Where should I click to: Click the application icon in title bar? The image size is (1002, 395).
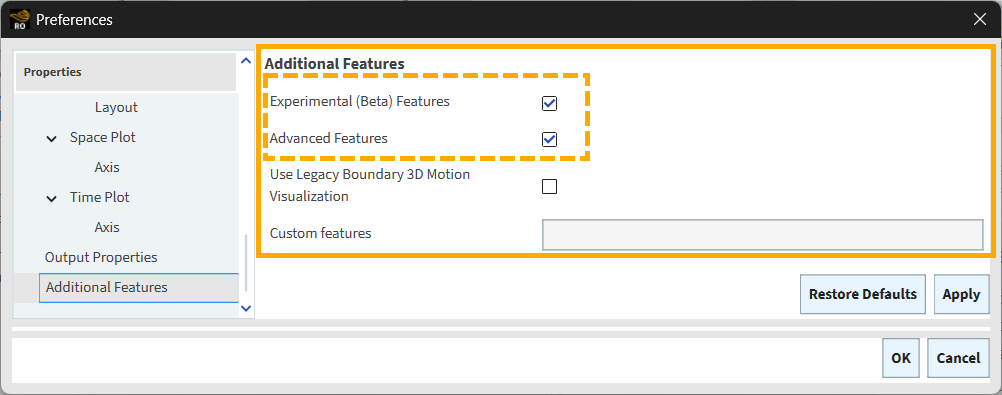(20, 20)
